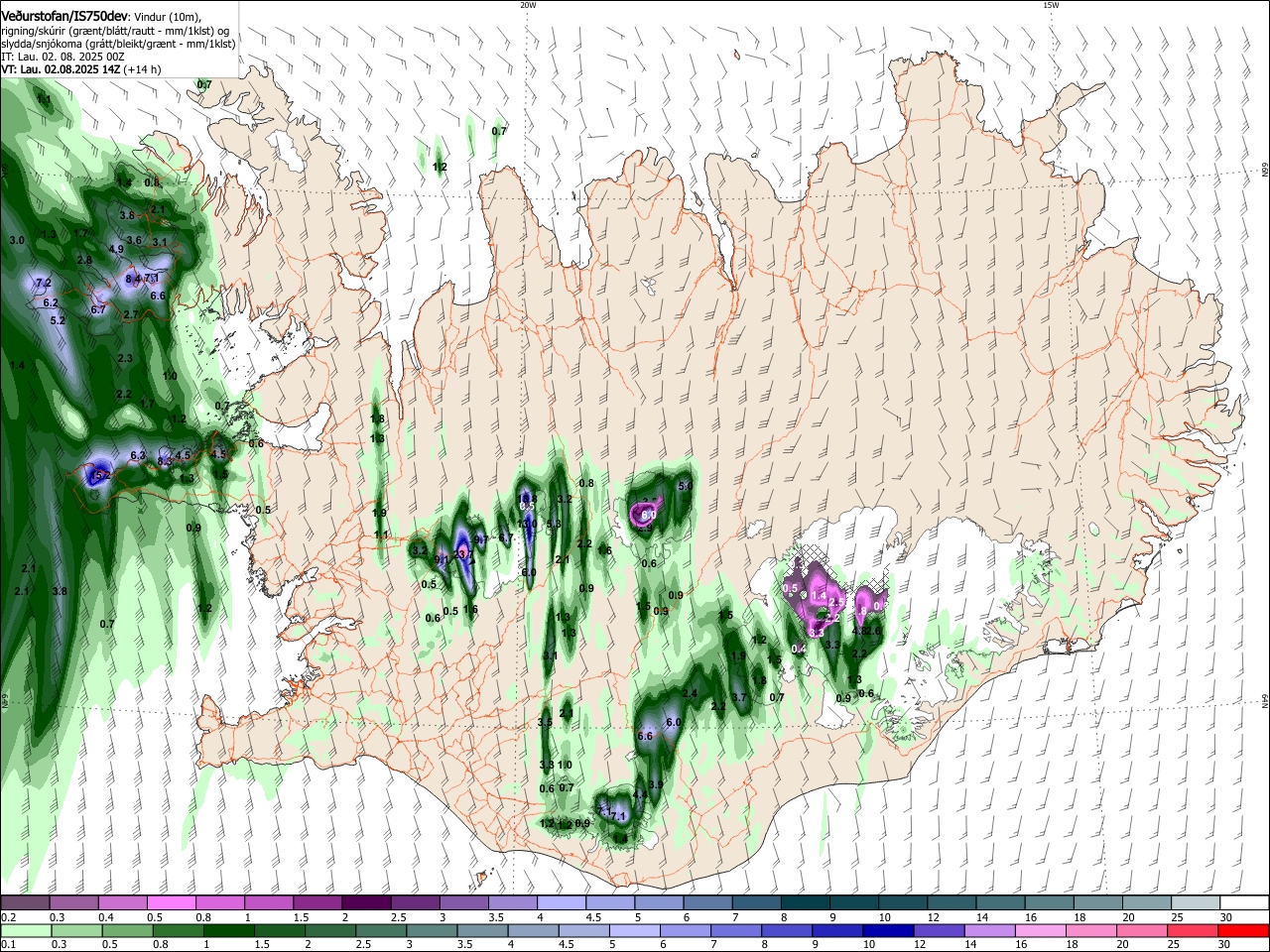The height and width of the screenshot is (952, 1270).
Task: Pick the darkest purple swatch between 2 and 2.5
Action: [x=365, y=903]
